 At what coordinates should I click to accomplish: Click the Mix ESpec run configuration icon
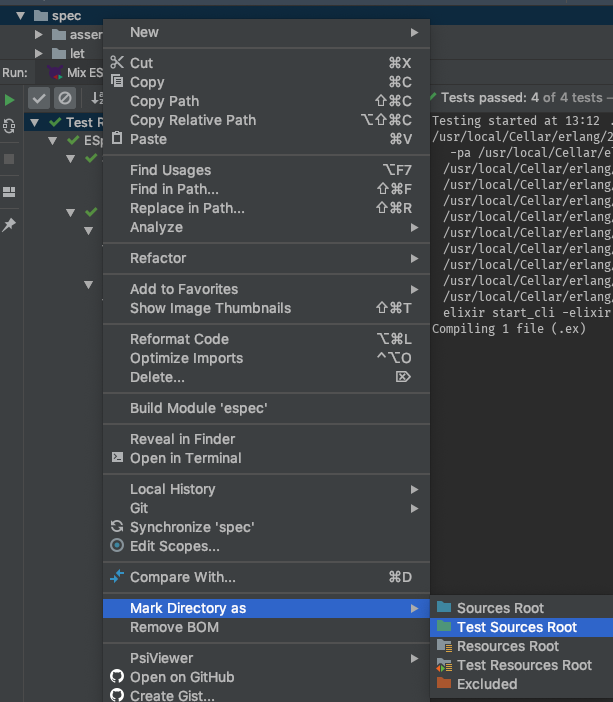55,73
